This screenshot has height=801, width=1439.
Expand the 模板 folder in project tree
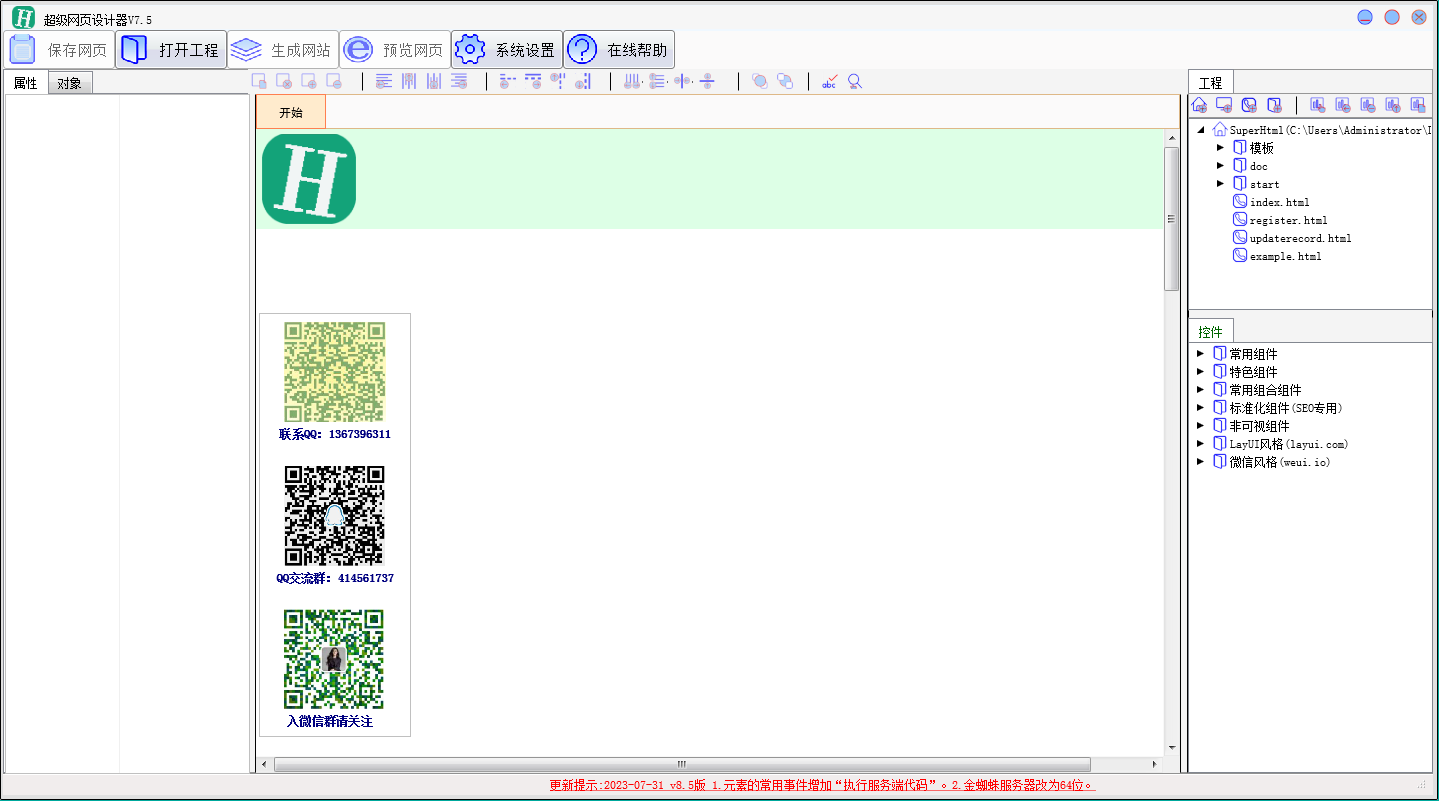coord(1220,147)
